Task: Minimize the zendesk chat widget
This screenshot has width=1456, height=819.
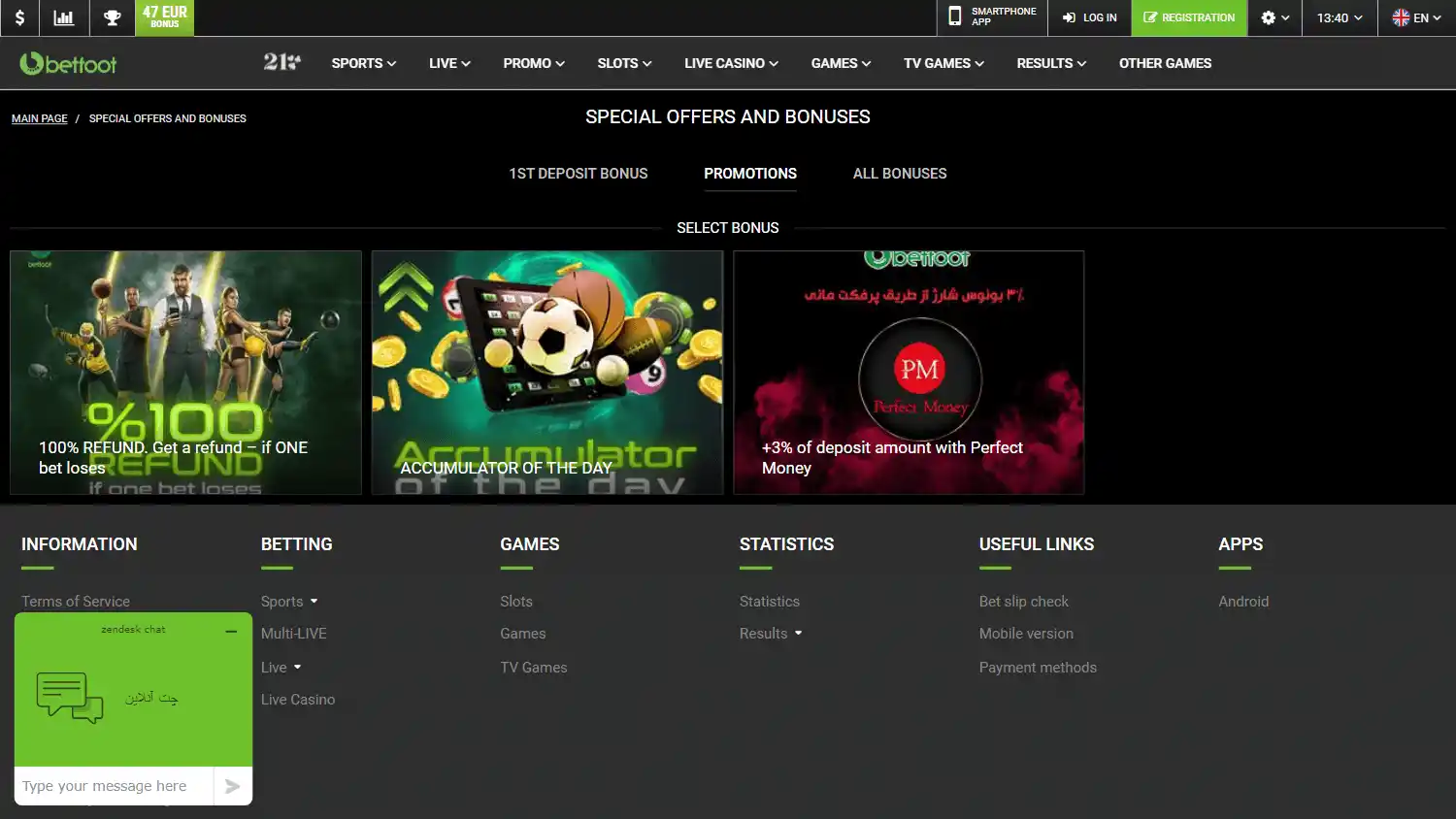Action: point(231,631)
